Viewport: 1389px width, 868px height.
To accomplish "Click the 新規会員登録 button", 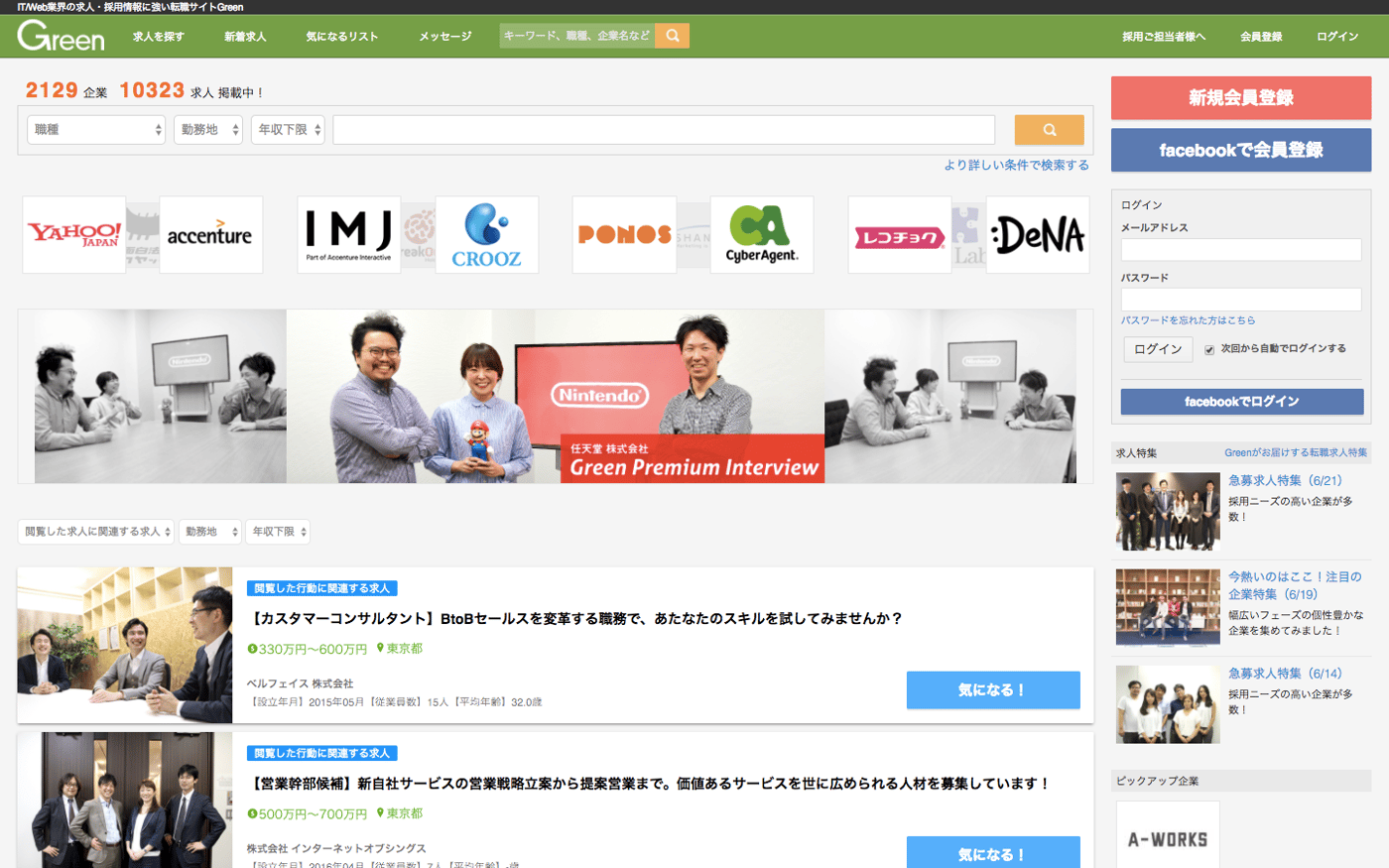I will [1241, 98].
